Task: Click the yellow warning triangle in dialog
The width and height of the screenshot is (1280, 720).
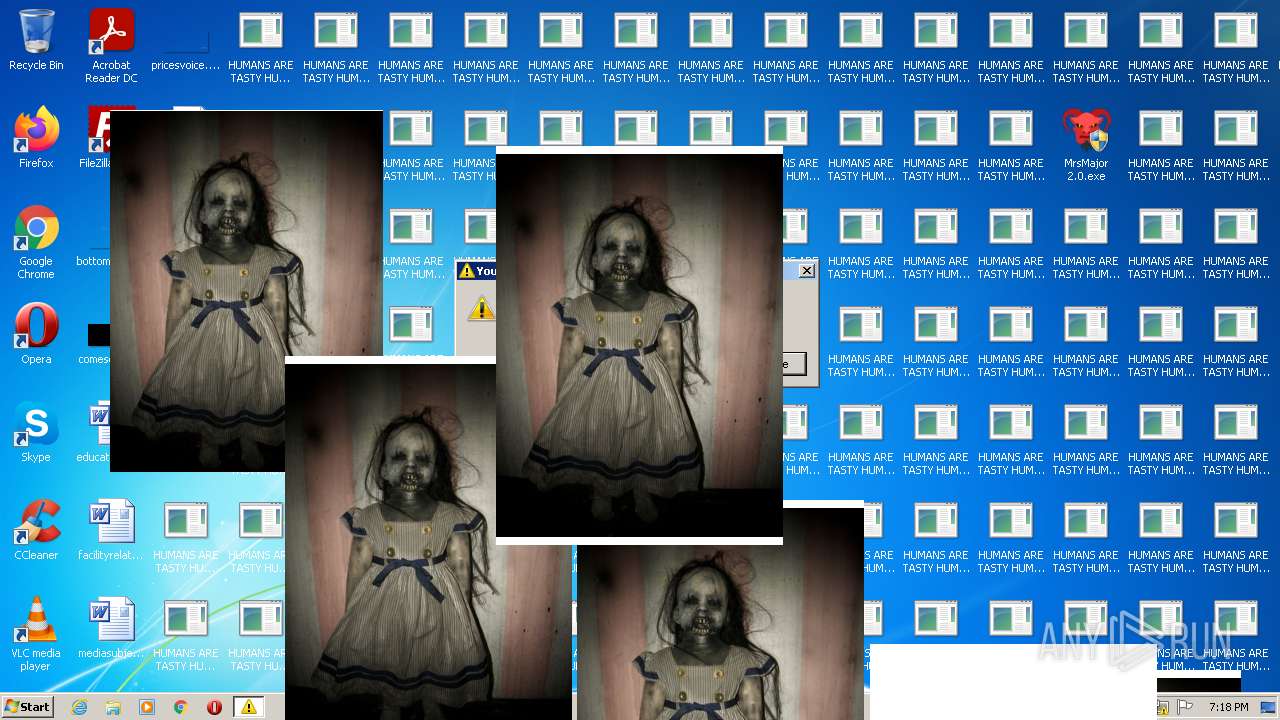Action: pos(481,308)
